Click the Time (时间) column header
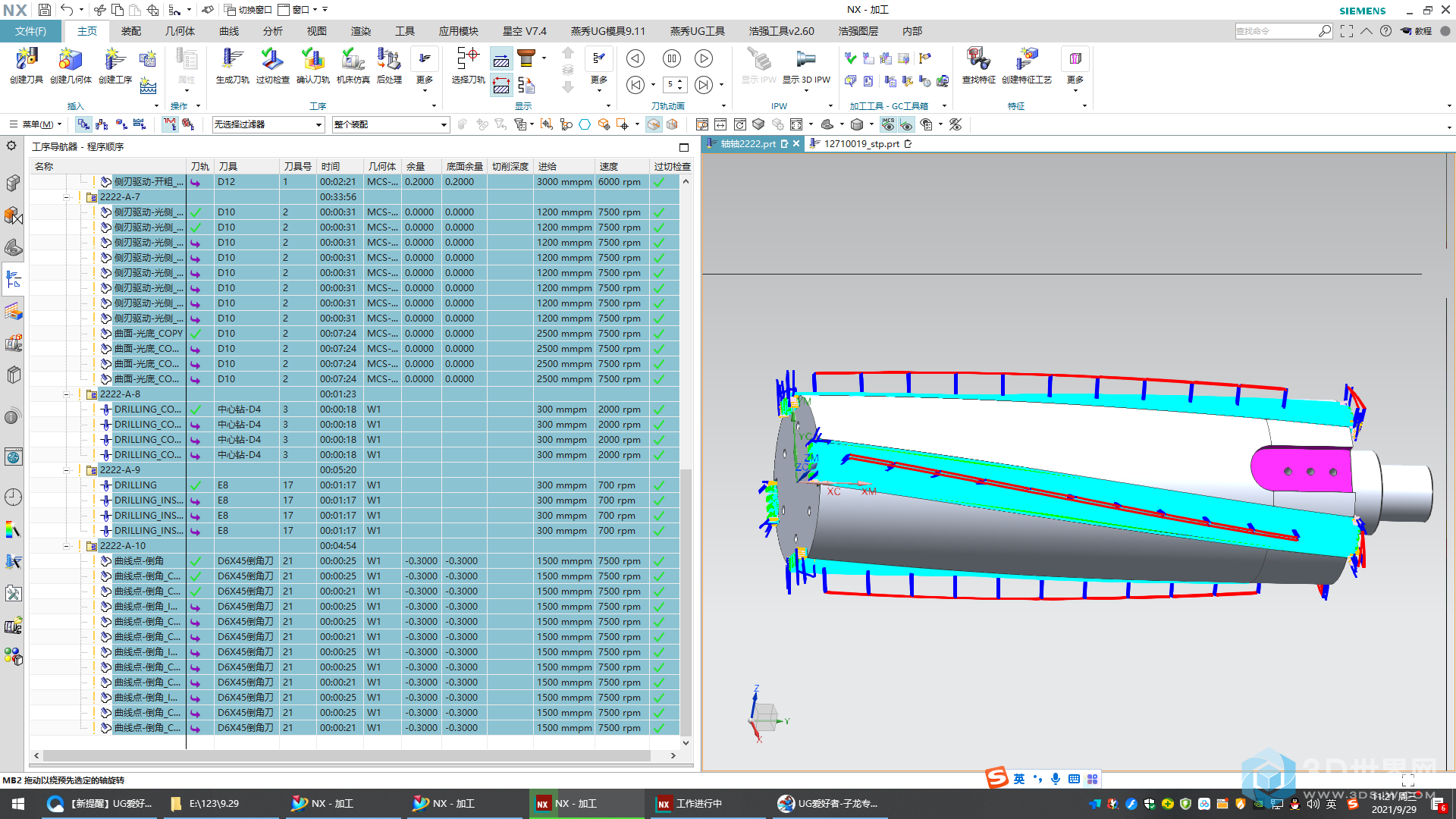This screenshot has width=1456, height=819. (340, 167)
